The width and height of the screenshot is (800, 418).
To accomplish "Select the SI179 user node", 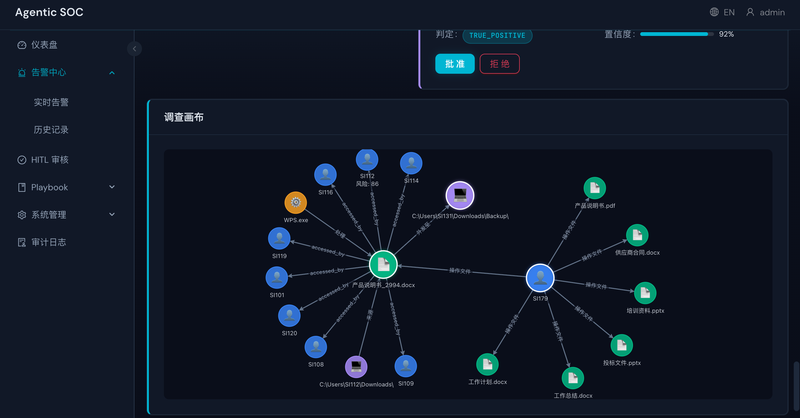I will [x=540, y=278].
